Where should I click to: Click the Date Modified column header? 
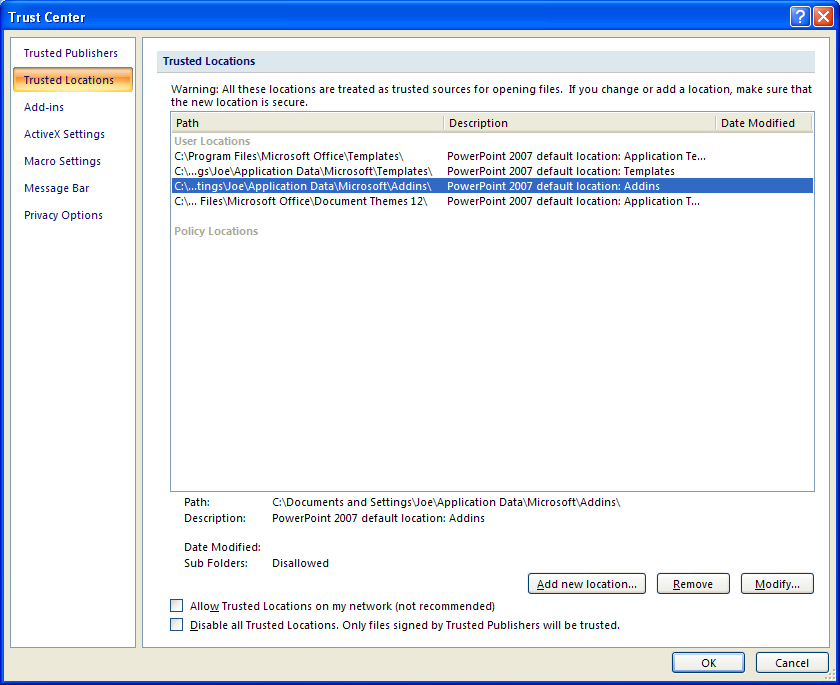click(764, 123)
